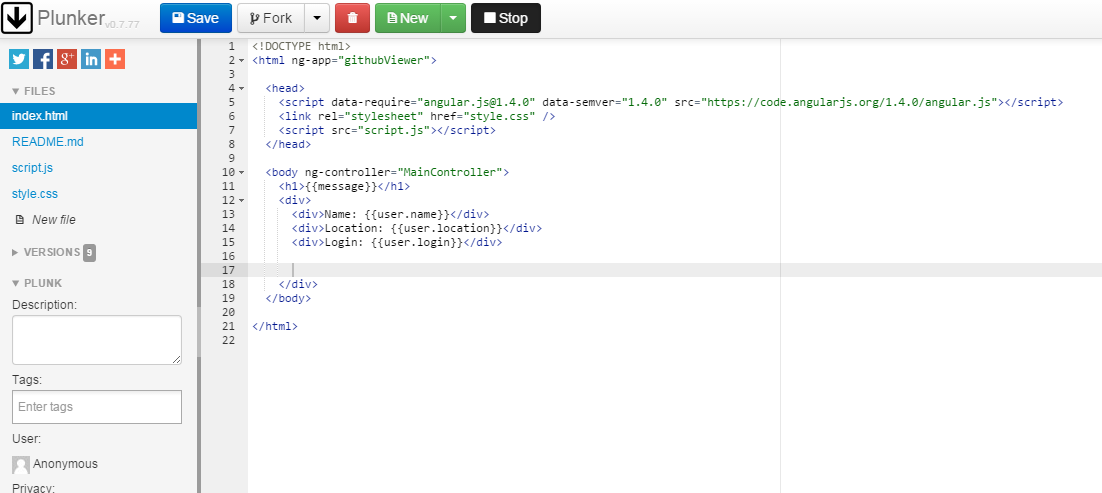1102x493 pixels.
Task: Fork this plunk
Action: pyautogui.click(x=271, y=18)
